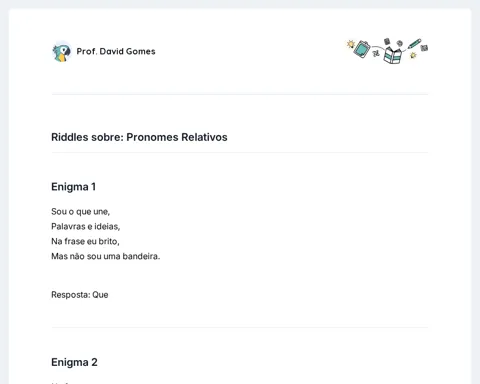Click the open book icon in the illustration

click(x=393, y=56)
